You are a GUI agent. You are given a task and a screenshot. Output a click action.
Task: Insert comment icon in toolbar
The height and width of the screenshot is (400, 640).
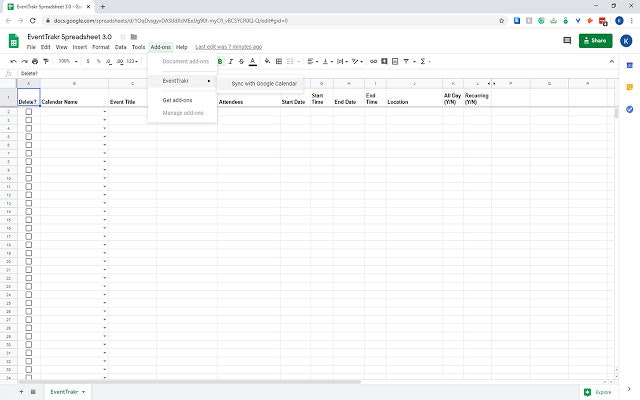coord(384,61)
